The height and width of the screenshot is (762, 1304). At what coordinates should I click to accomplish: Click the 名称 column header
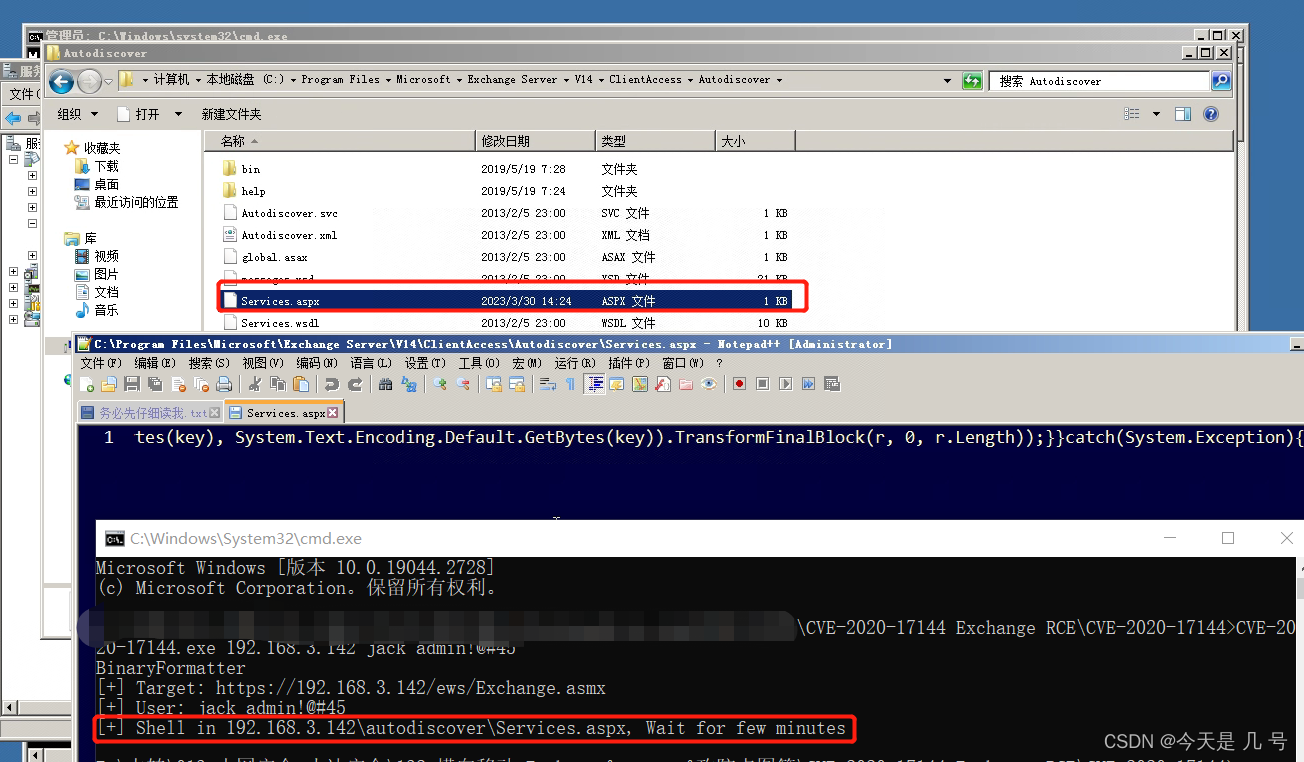339,141
